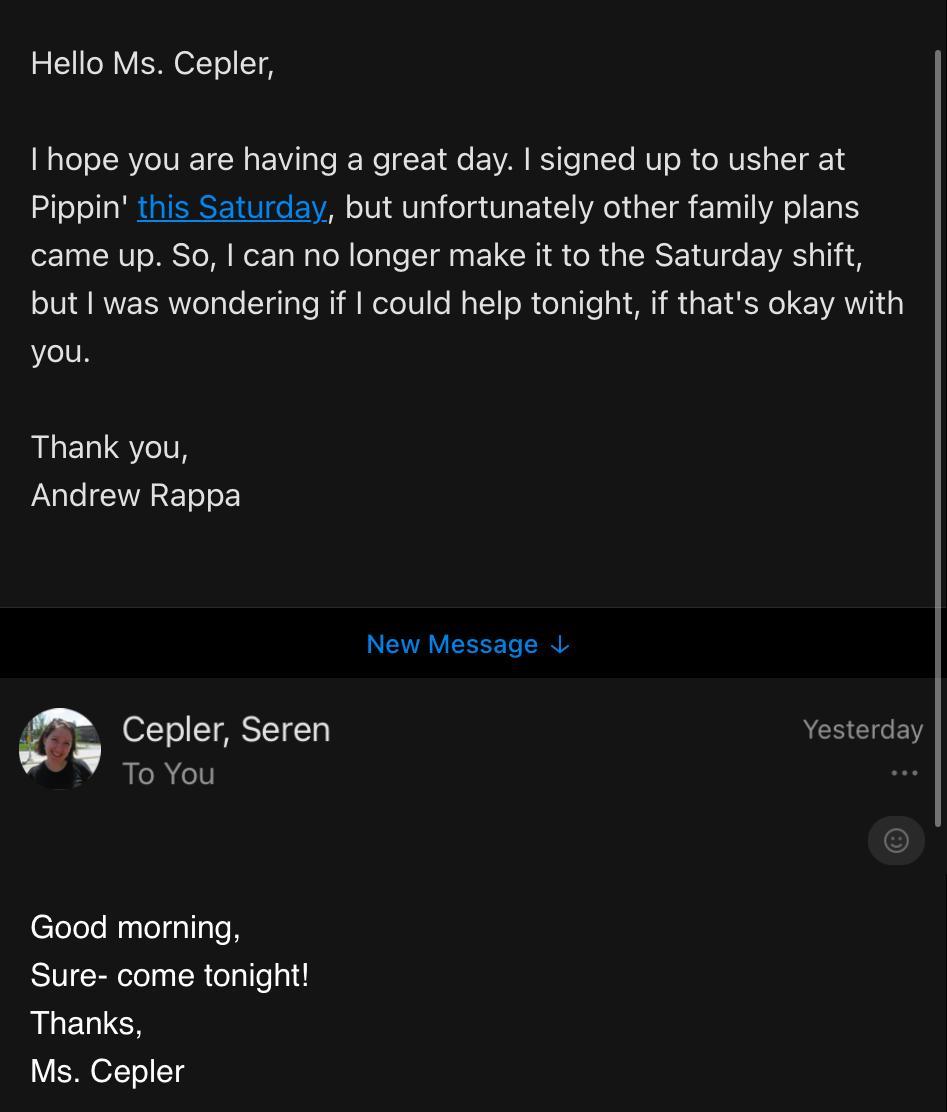947x1112 pixels.
Task: Click the "Yesterday" timestamp
Action: [862, 729]
